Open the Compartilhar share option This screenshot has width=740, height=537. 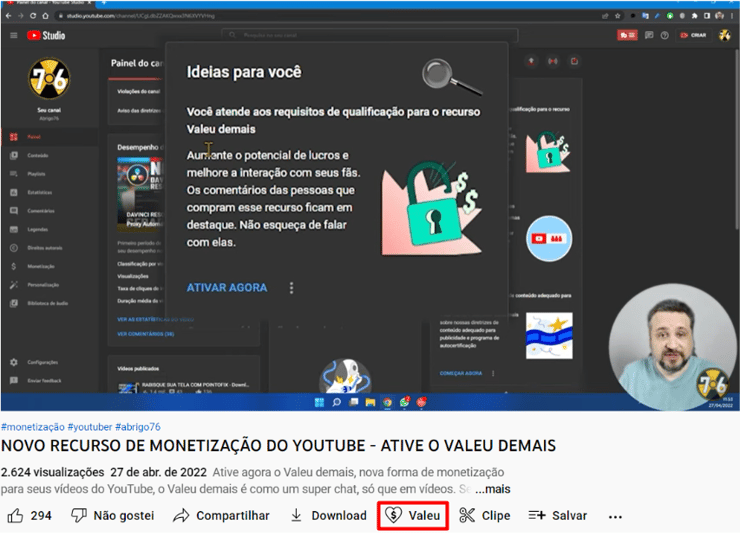tap(221, 516)
